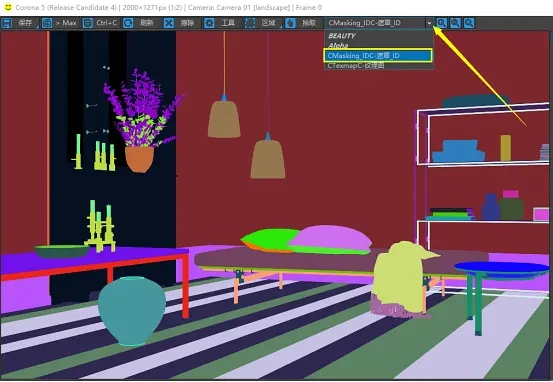
Task: Click the teal vase in the render
Action: click(132, 310)
